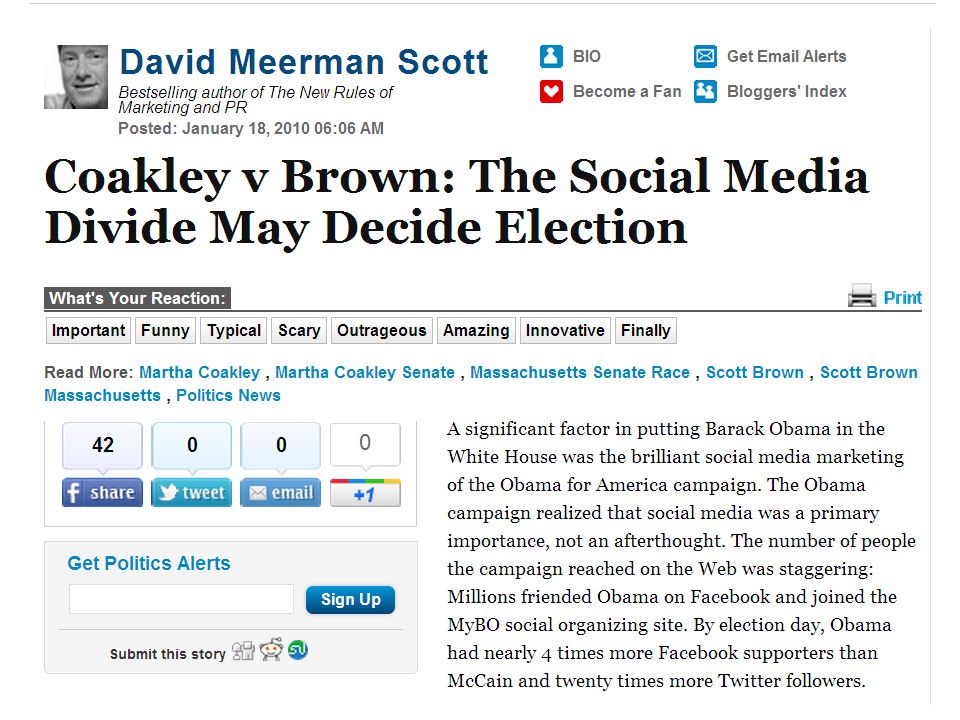
Task: Open the BIO person icon
Action: [x=551, y=56]
